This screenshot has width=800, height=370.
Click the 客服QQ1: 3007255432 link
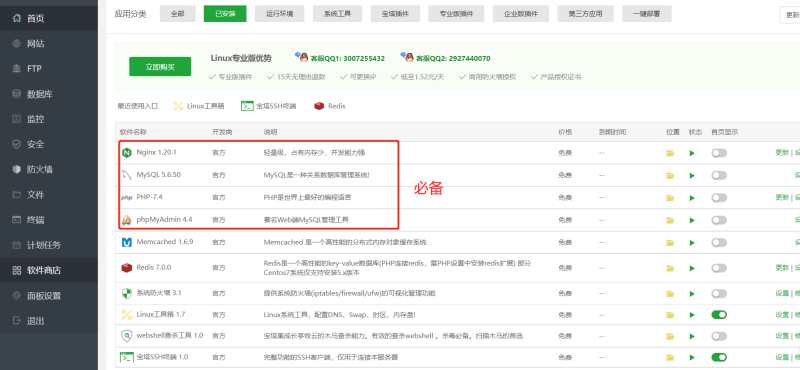tap(340, 58)
